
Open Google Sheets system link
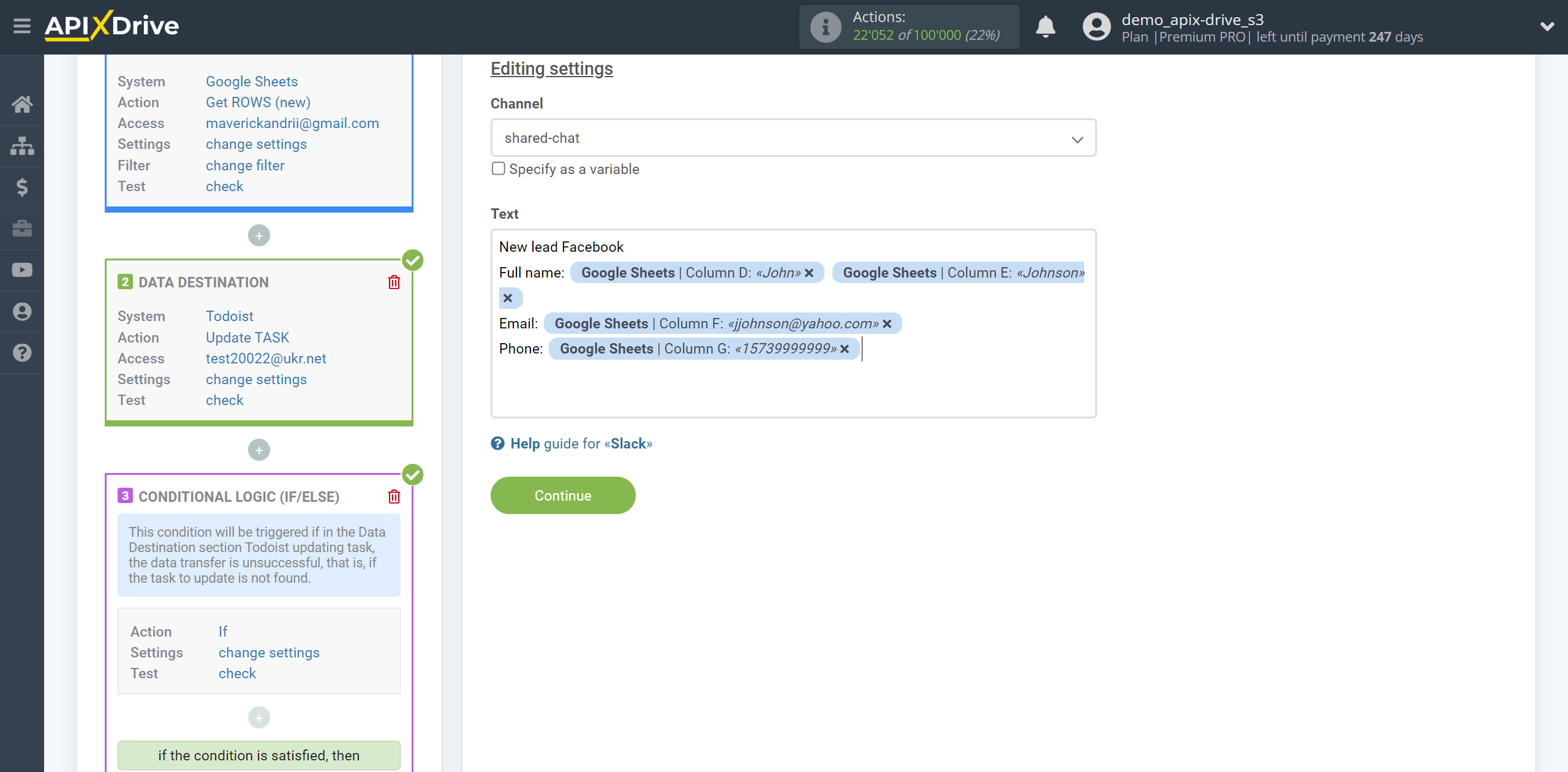(x=252, y=81)
